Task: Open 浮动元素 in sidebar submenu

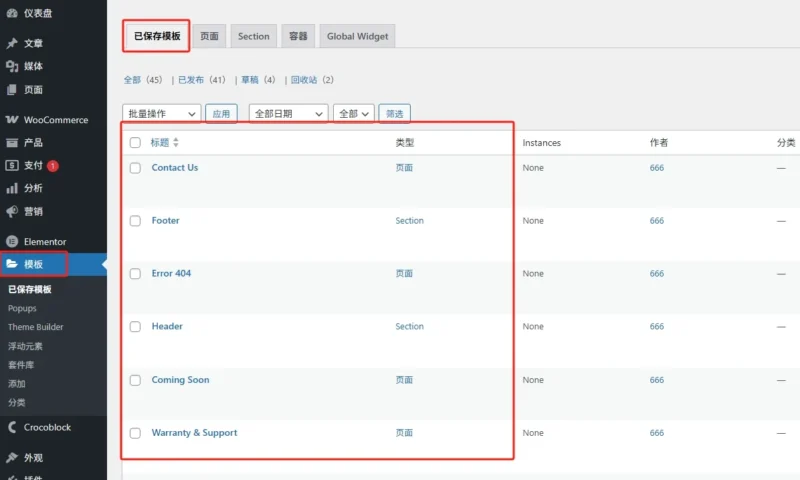Action: click(25, 346)
